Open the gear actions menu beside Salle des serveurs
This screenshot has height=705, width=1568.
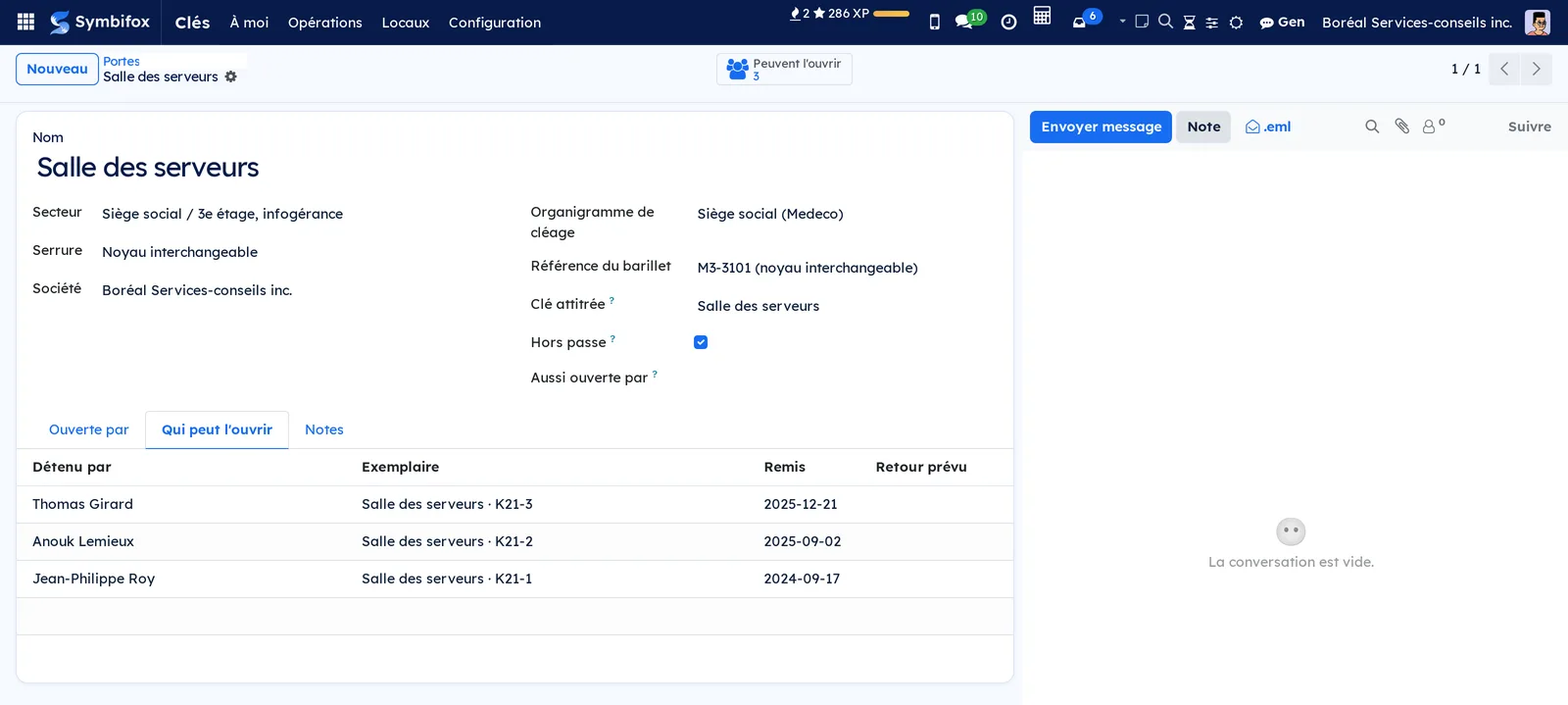pyautogui.click(x=231, y=76)
